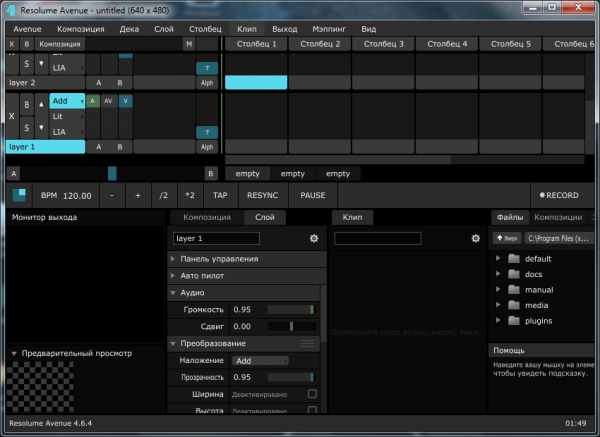
Task: Open clip settings gear icon
Action: 476,238
